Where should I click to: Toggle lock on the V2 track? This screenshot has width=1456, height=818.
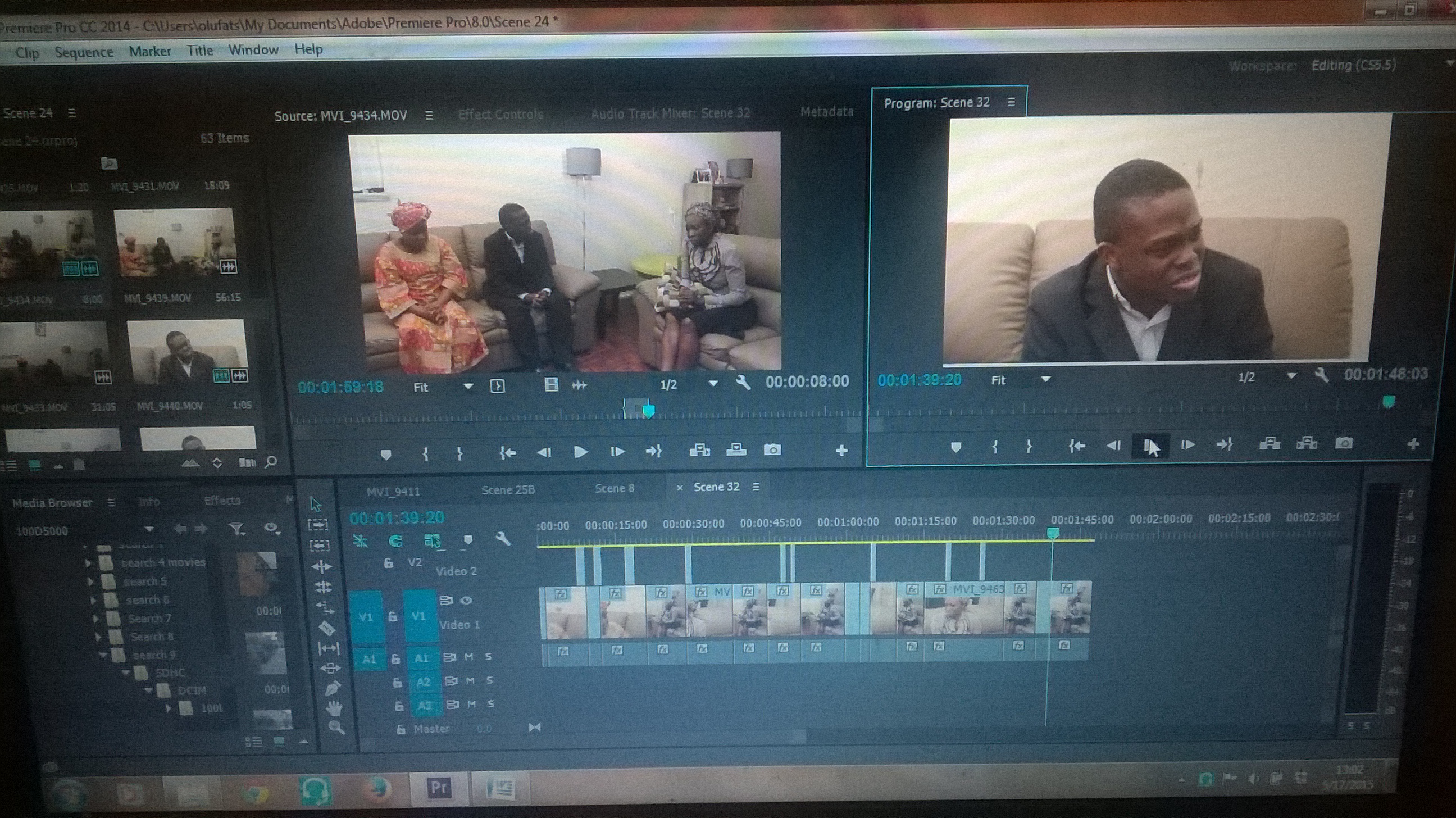(x=389, y=563)
